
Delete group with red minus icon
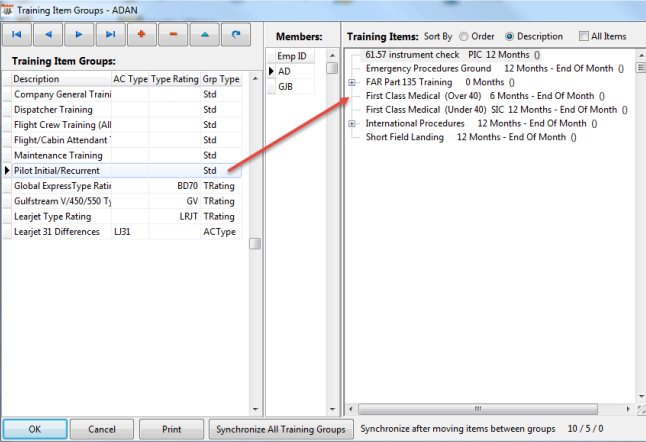(173, 35)
